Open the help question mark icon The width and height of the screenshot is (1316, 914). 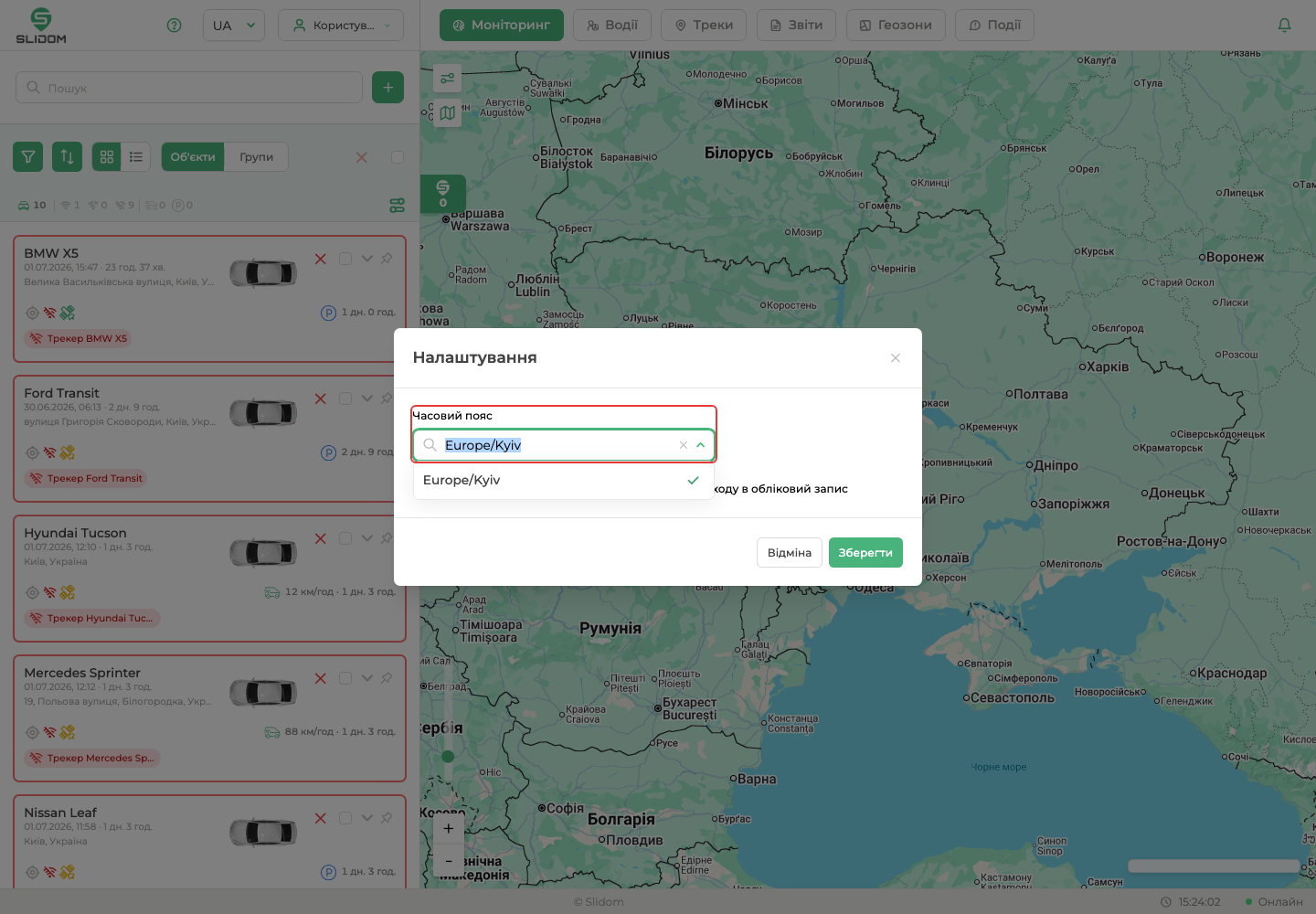click(x=175, y=26)
